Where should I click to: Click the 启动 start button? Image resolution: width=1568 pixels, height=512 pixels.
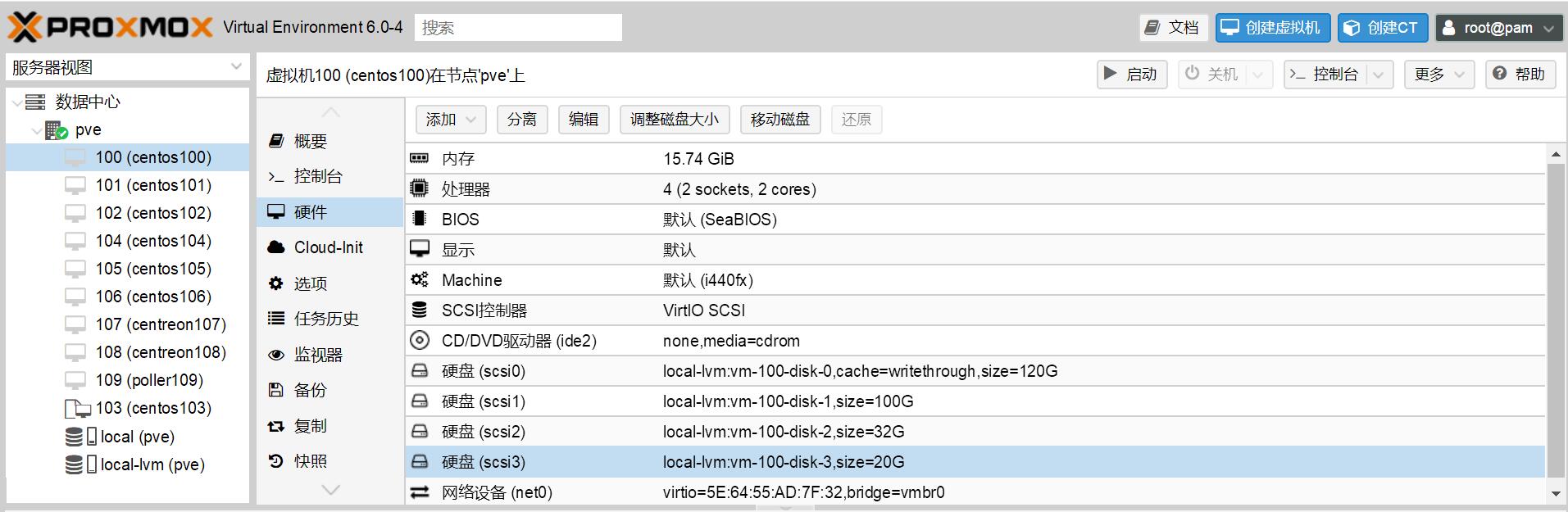(1132, 75)
